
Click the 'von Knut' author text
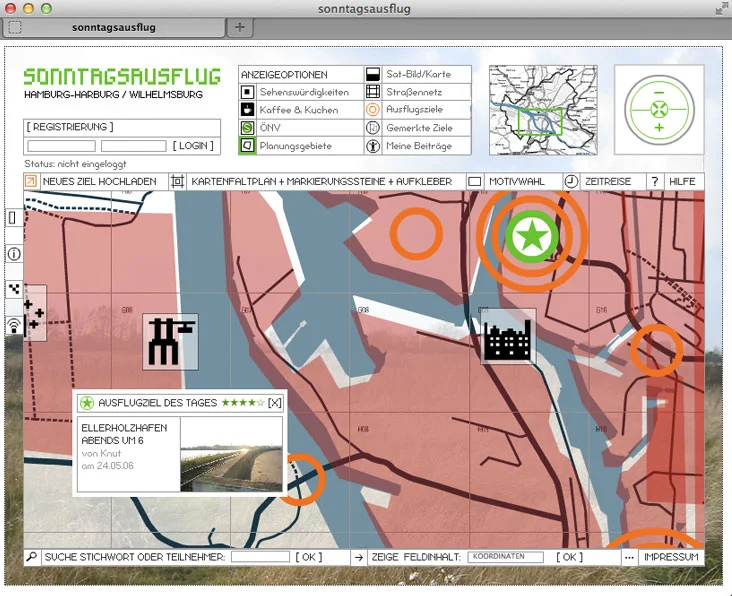point(101,453)
